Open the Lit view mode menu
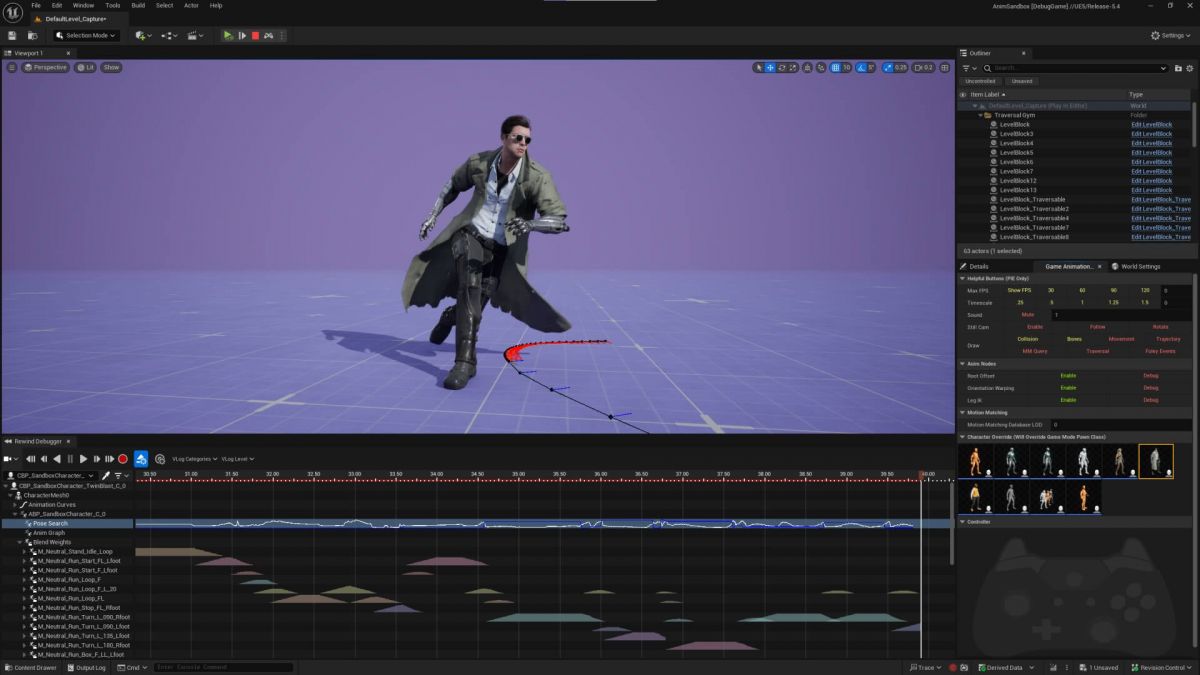The width and height of the screenshot is (1200, 675). click(85, 67)
